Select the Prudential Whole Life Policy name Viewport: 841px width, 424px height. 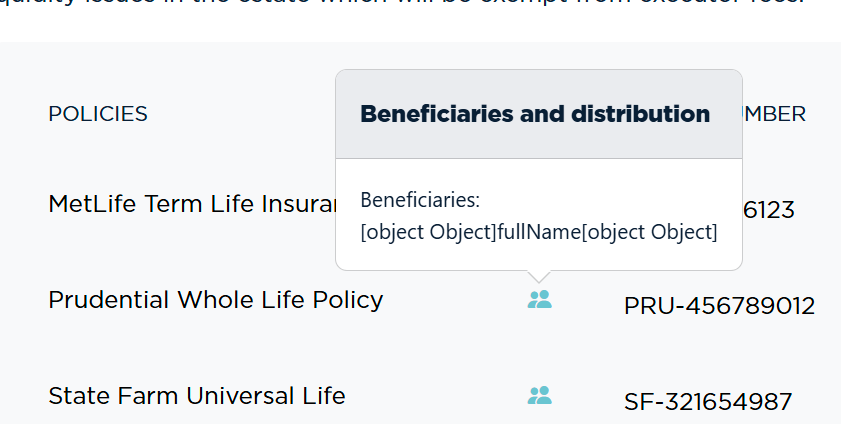[x=215, y=299]
